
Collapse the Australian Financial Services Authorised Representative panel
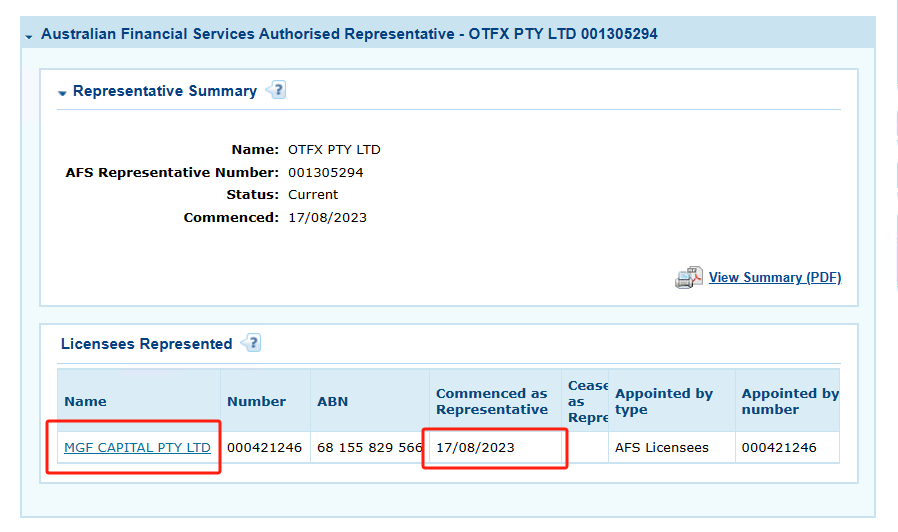[30, 35]
